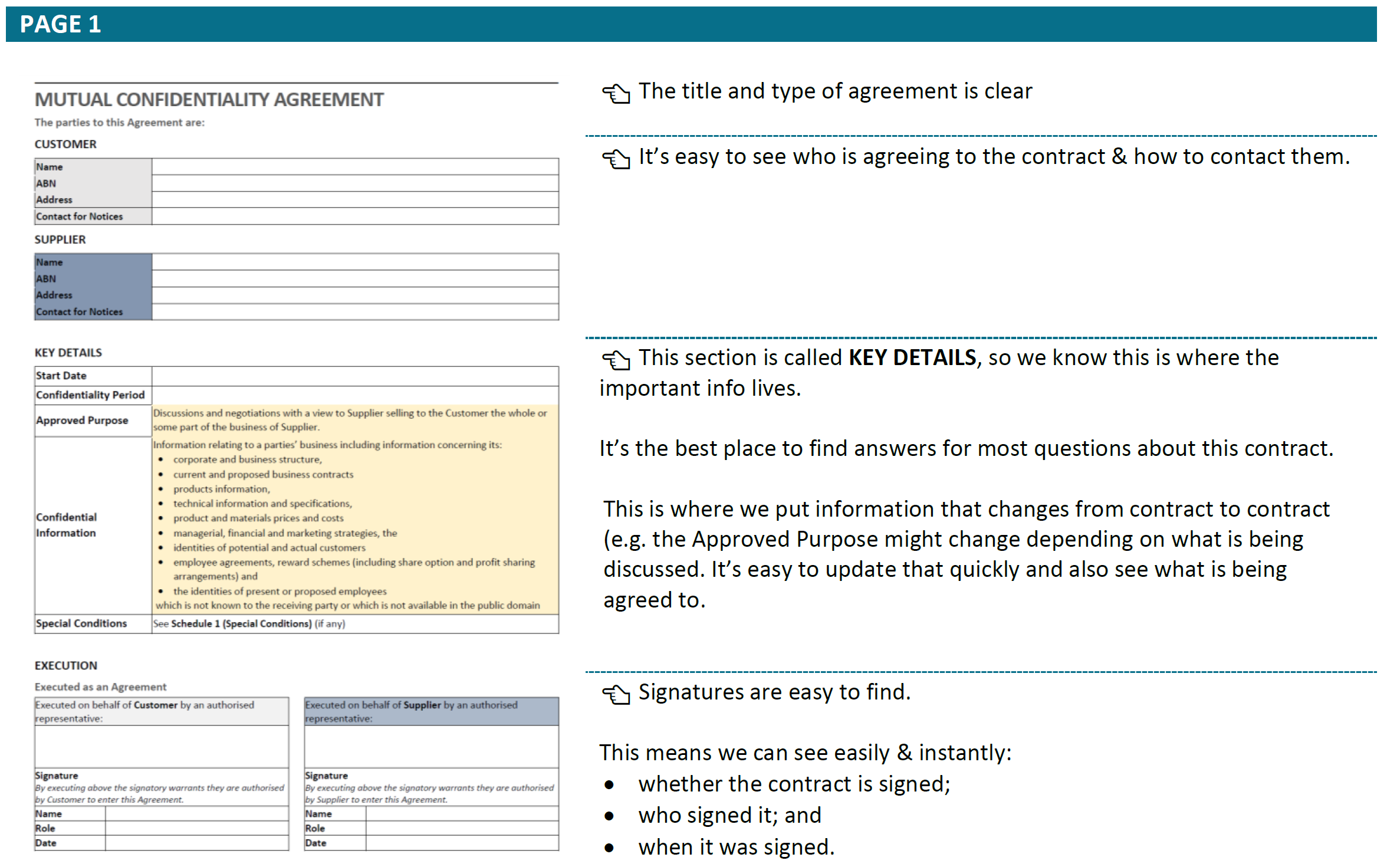The width and height of the screenshot is (1400, 867).
Task: Click the Customer signatory Role field
Action: pyautogui.click(x=196, y=828)
